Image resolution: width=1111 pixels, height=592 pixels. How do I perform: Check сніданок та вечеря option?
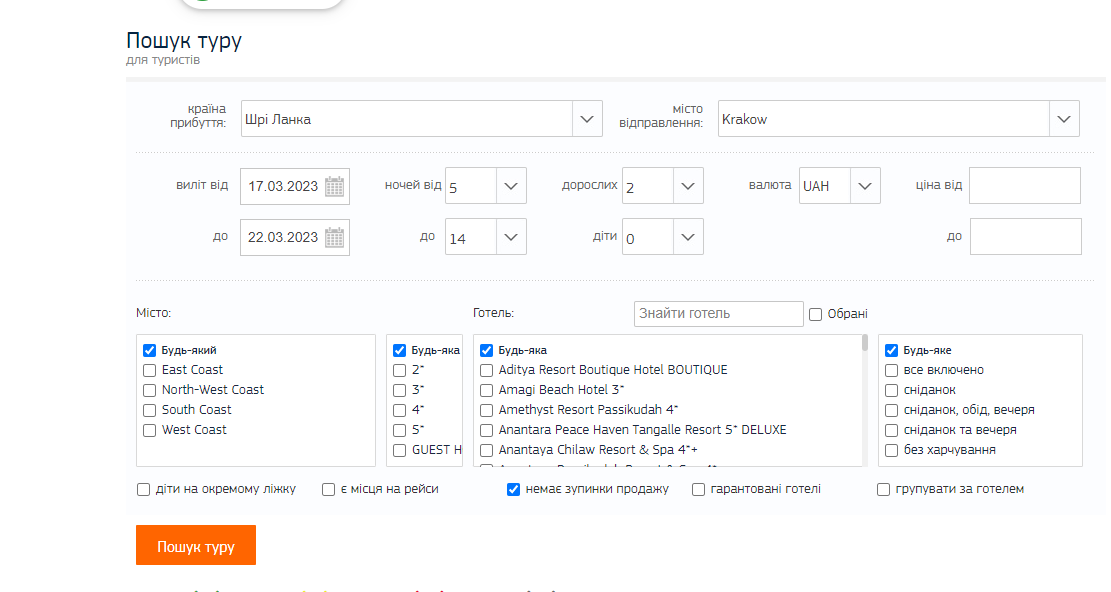pos(891,431)
